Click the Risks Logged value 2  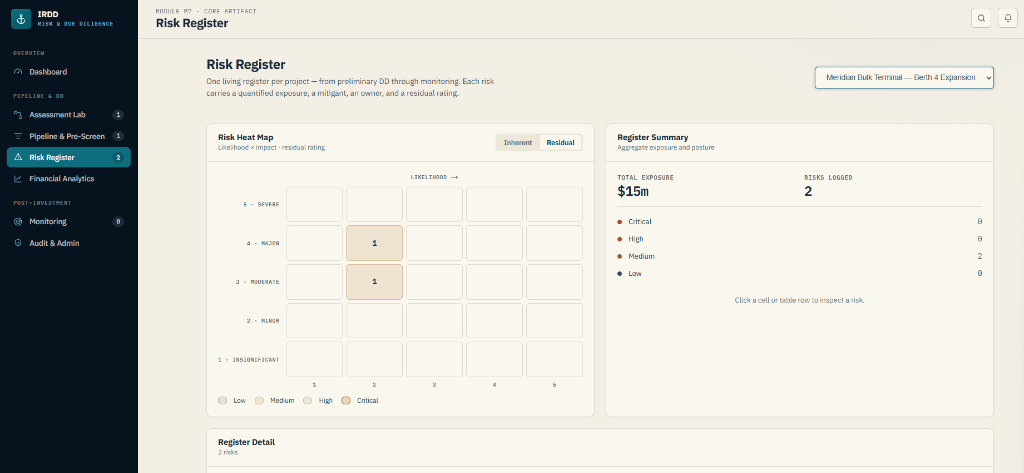808,191
